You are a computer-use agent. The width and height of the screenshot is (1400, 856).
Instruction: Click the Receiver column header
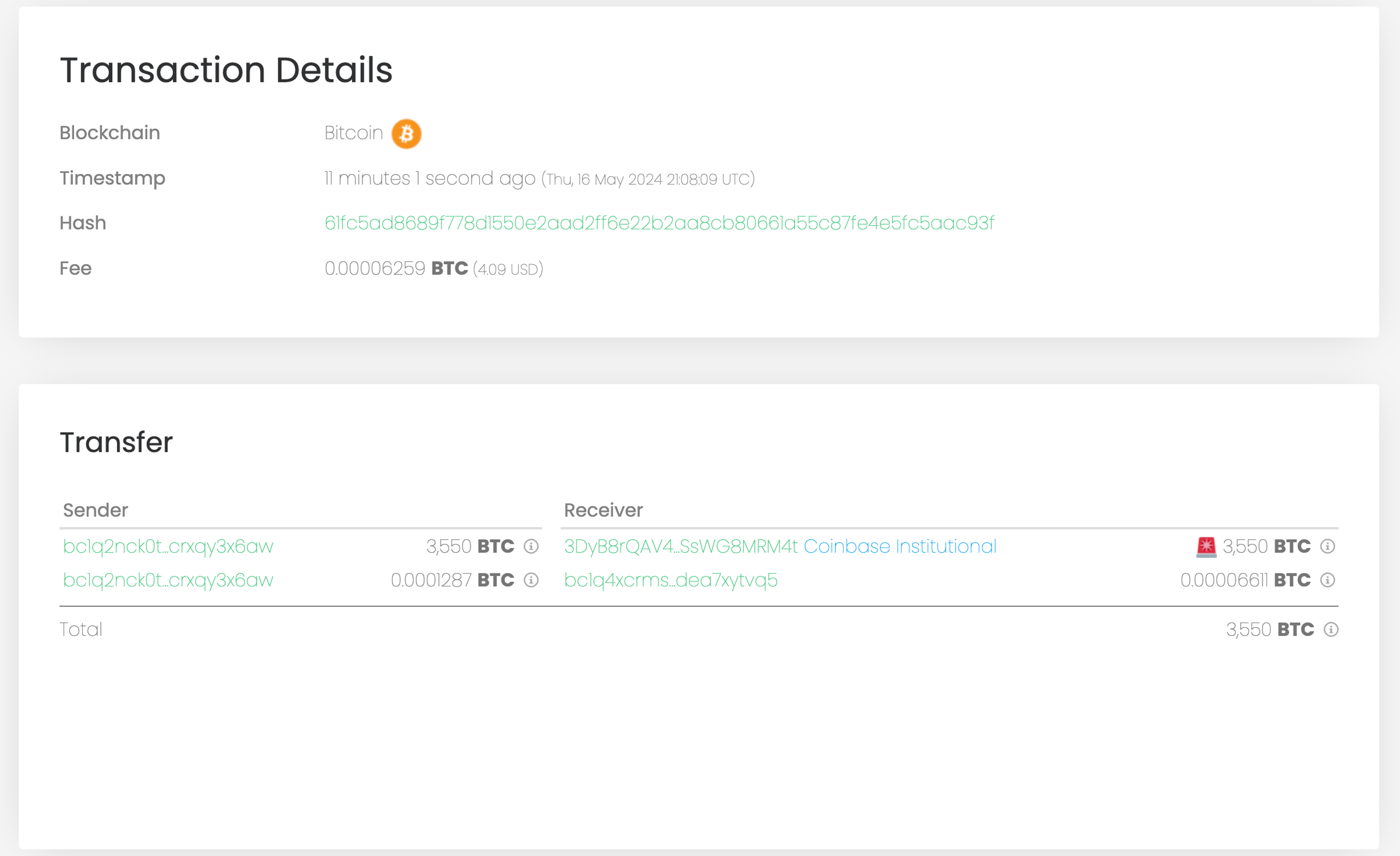(603, 510)
